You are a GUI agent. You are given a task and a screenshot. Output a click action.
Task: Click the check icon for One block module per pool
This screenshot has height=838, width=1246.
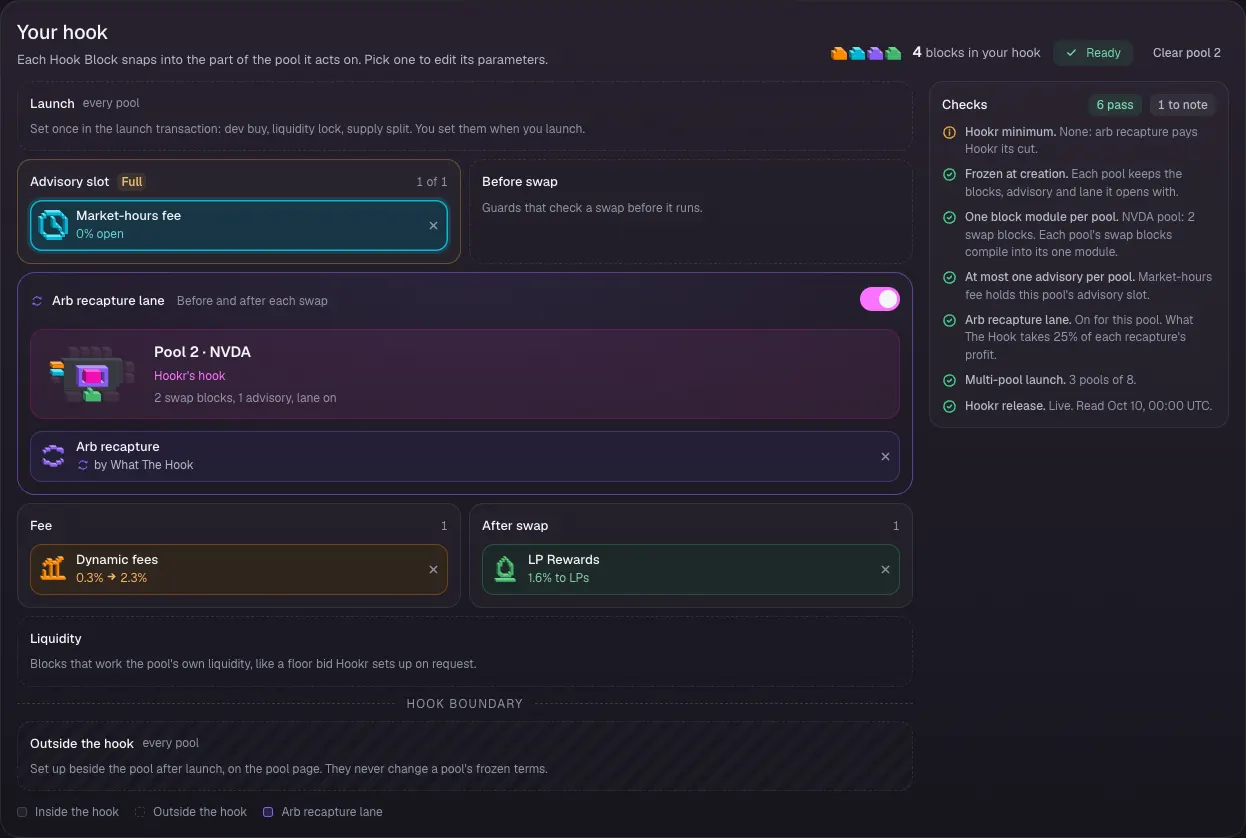tap(949, 217)
